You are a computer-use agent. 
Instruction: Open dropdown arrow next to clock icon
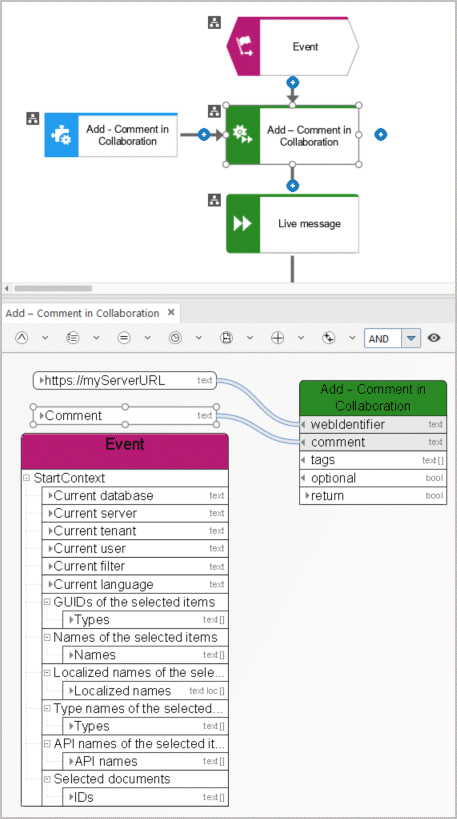(x=198, y=338)
